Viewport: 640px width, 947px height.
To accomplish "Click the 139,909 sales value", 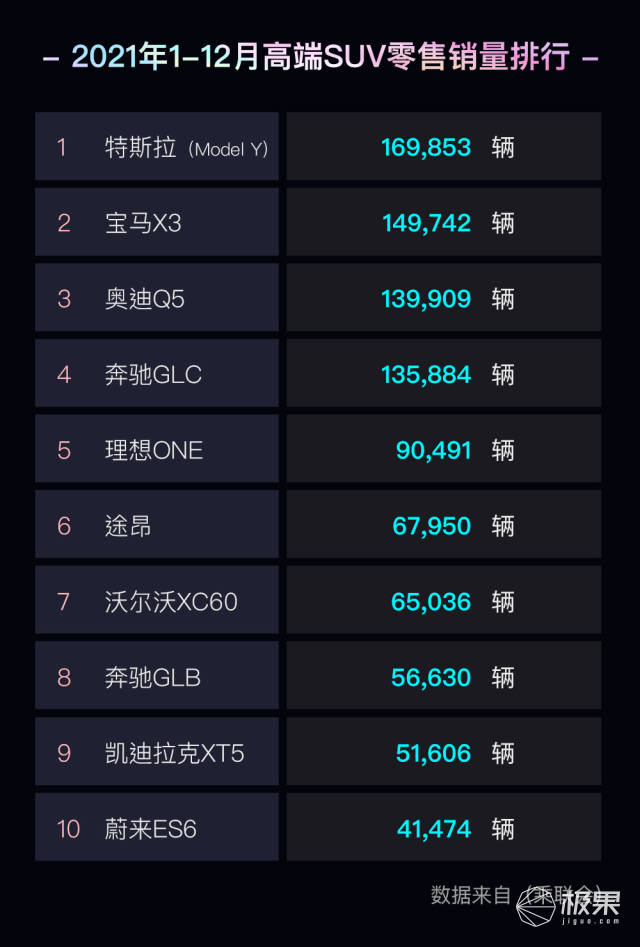I will (426, 299).
